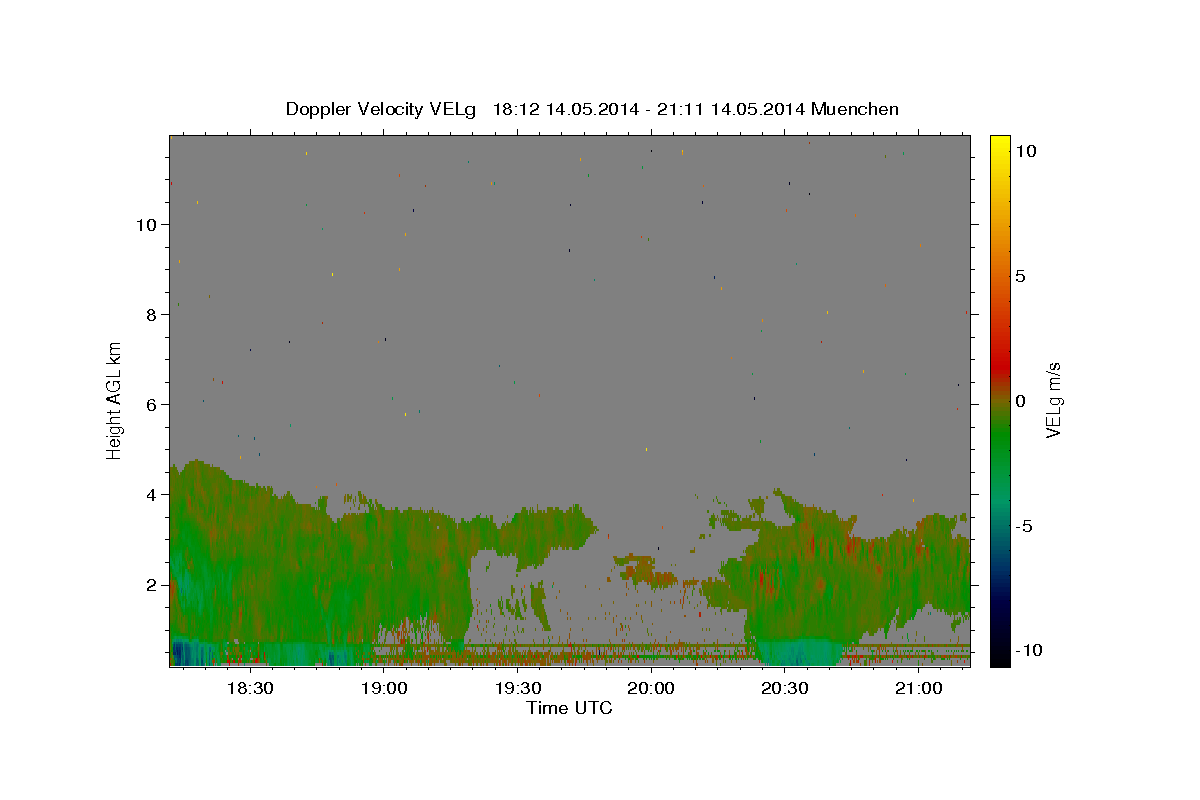Viewport: 1200px width, 800px height.
Task: Click the 20:30 time tick label
Action: pos(785,688)
